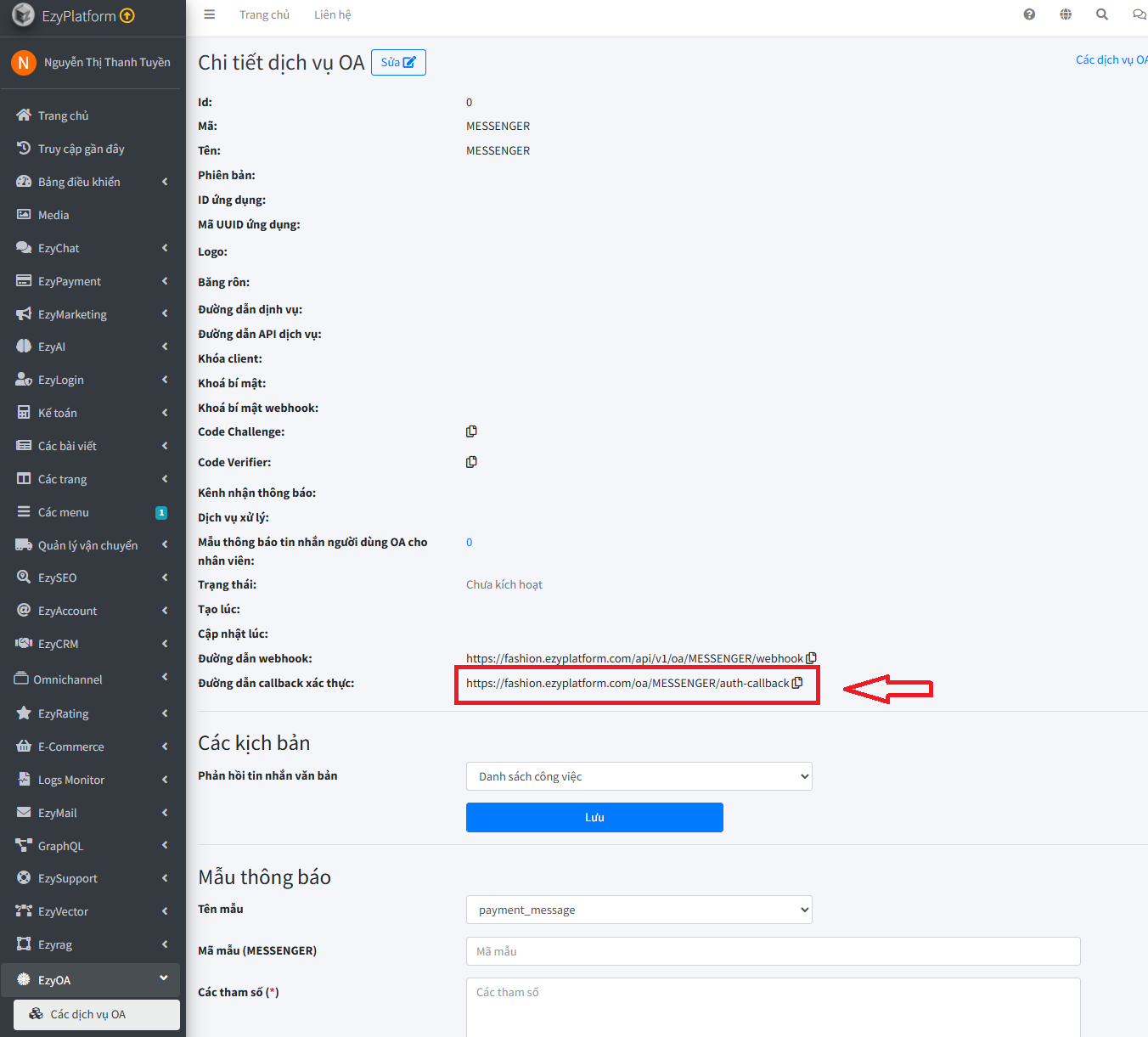Click the user avatar N icon

[24, 63]
